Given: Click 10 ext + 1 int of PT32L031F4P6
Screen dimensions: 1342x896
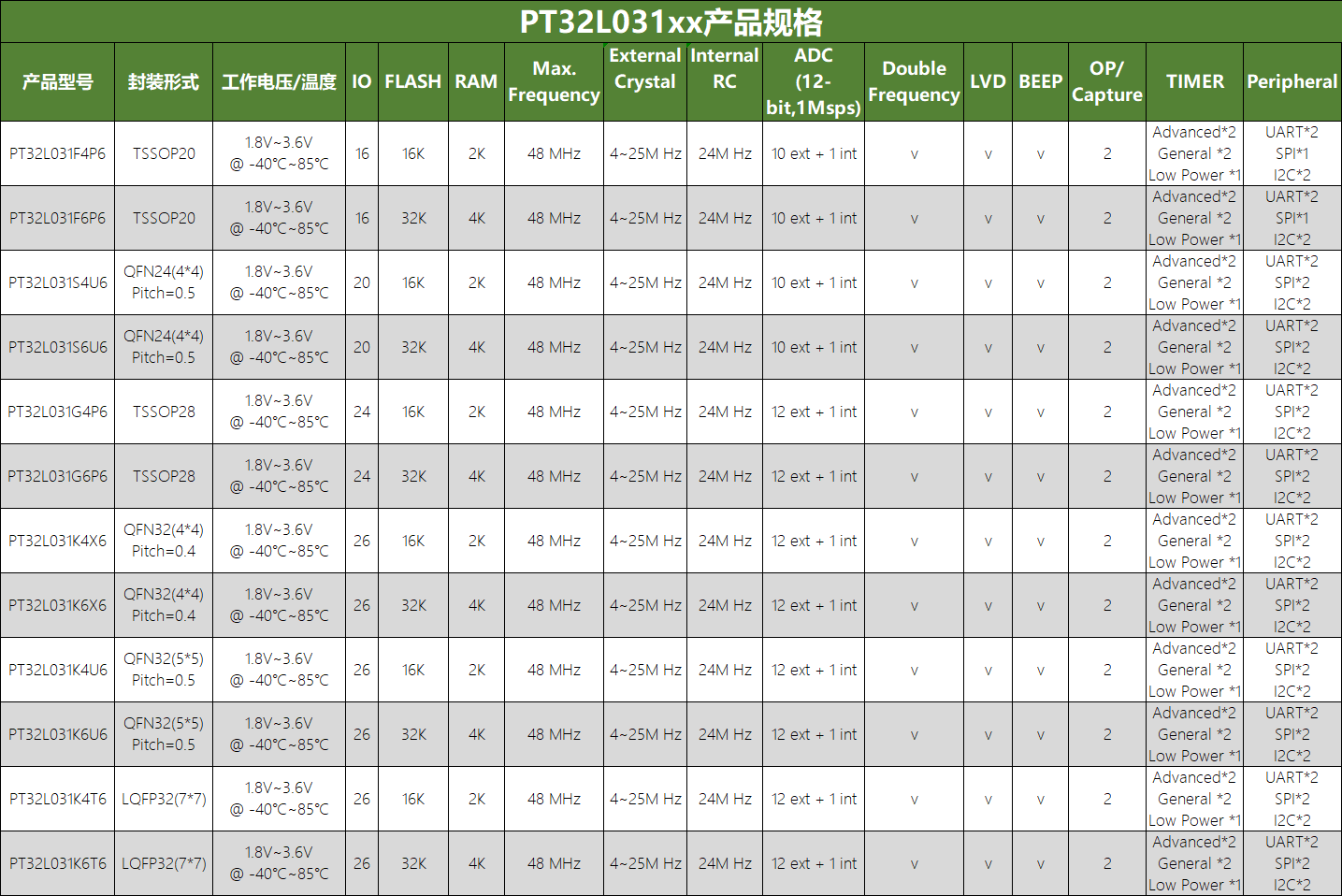Looking at the screenshot, I should click(814, 153).
